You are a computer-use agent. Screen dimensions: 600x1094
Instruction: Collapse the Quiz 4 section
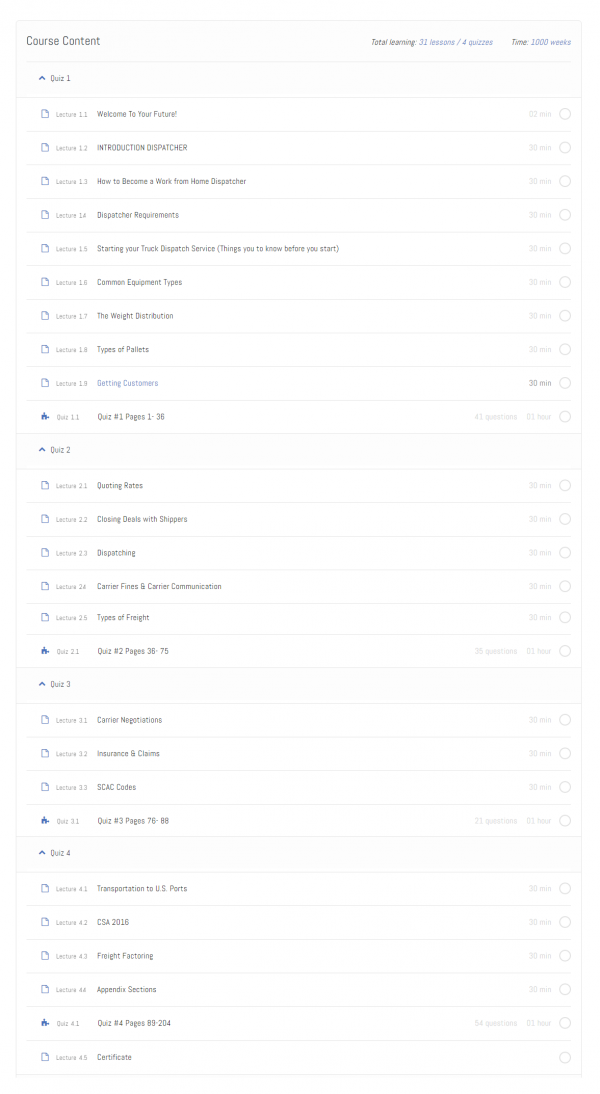click(x=42, y=853)
